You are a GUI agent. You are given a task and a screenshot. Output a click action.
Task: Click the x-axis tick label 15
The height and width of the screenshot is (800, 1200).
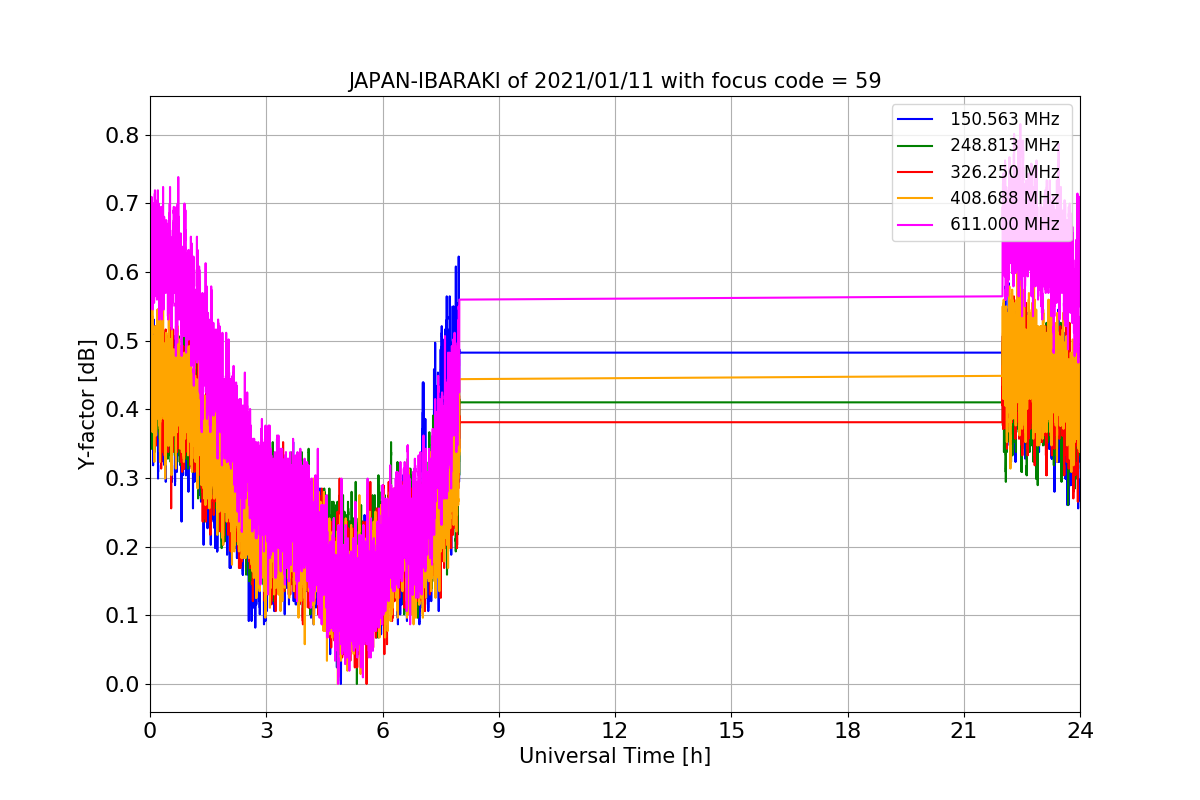pos(731,730)
